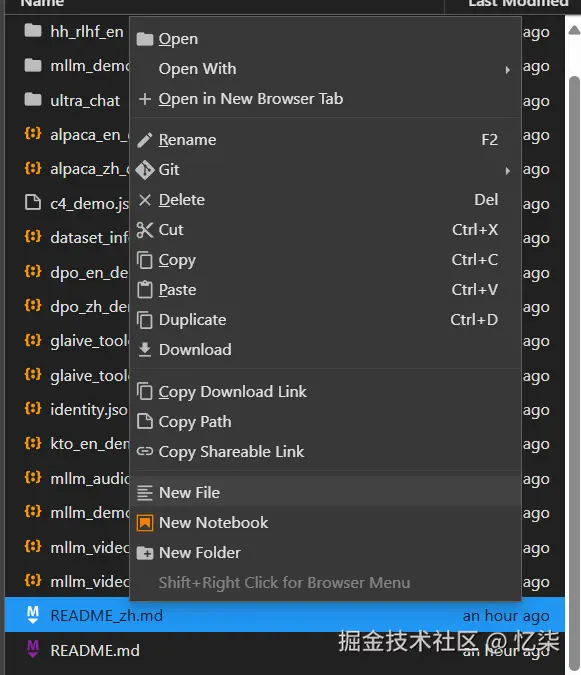Click the pencil icon beside Rename

click(145, 140)
